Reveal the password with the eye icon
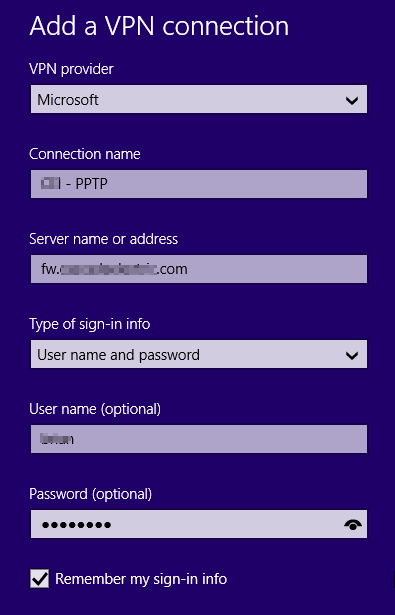This screenshot has height=615, width=395. click(353, 524)
